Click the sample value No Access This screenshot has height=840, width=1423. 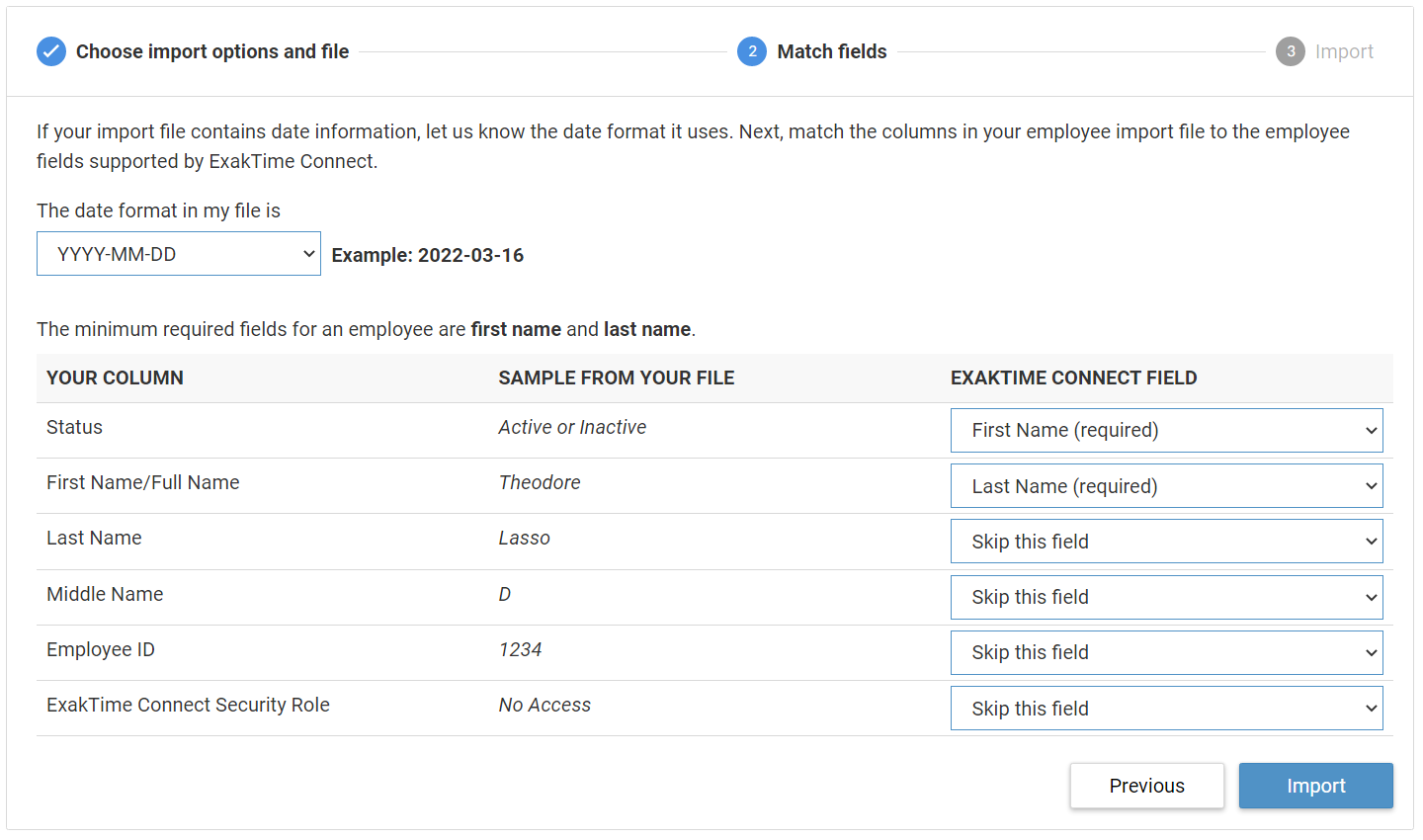[544, 705]
